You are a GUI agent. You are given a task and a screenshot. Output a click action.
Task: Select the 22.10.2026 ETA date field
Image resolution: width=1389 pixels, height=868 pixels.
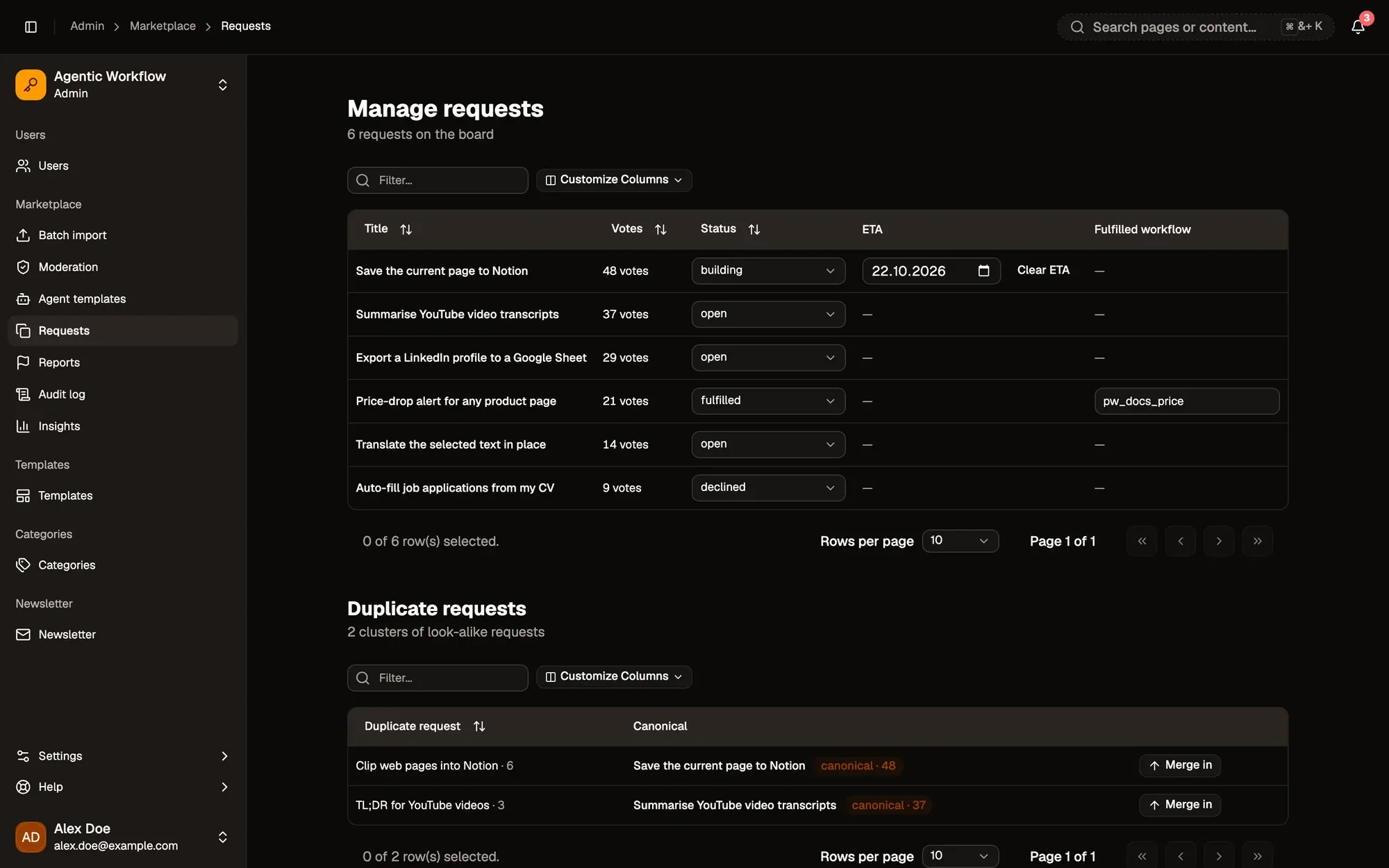click(x=931, y=271)
